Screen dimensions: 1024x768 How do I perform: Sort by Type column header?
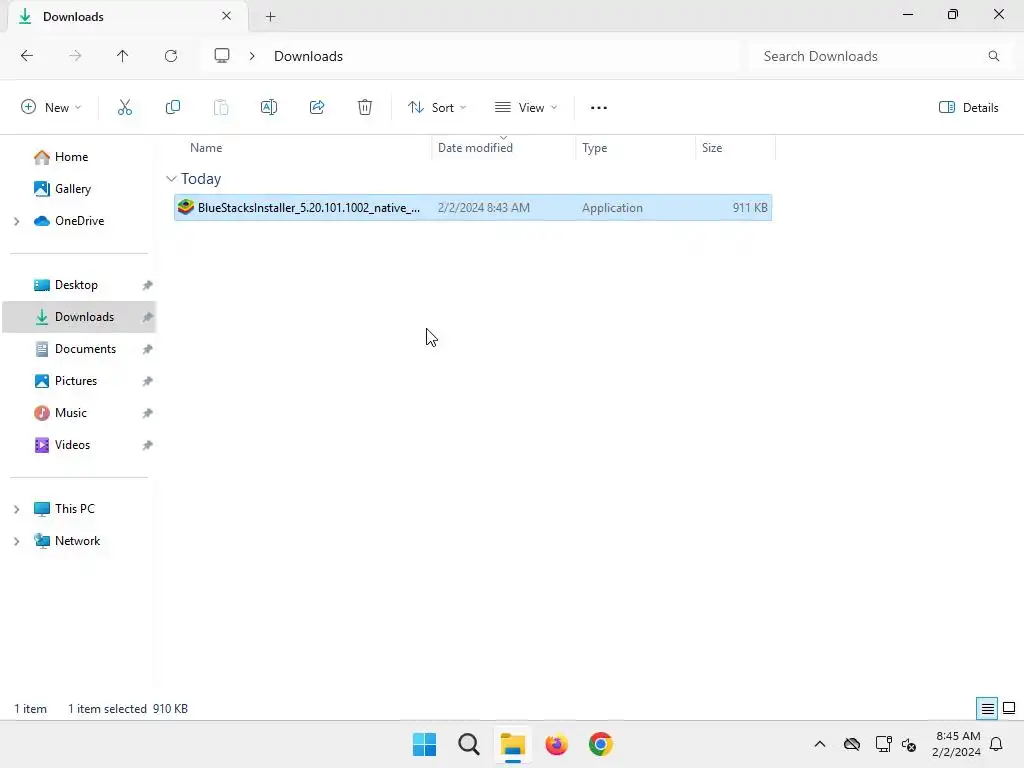(594, 148)
